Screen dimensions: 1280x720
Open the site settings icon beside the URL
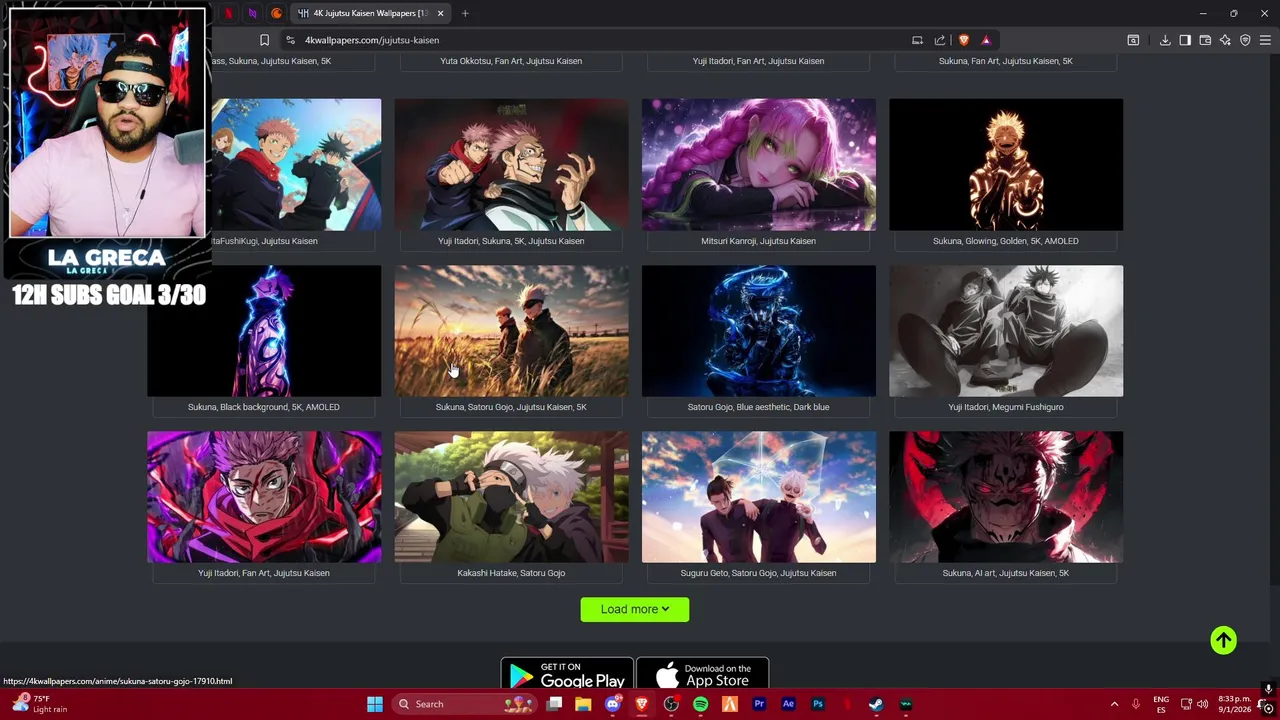[x=290, y=40]
